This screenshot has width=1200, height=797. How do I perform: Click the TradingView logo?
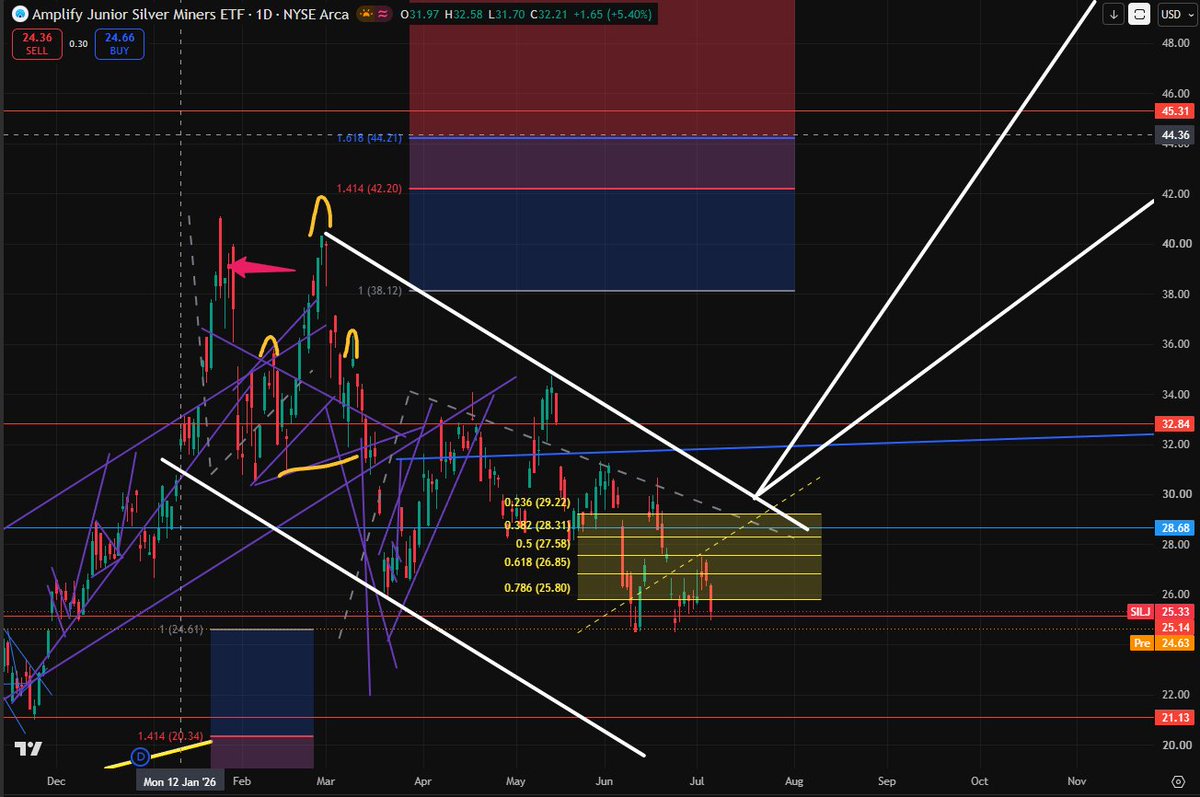coord(28,749)
